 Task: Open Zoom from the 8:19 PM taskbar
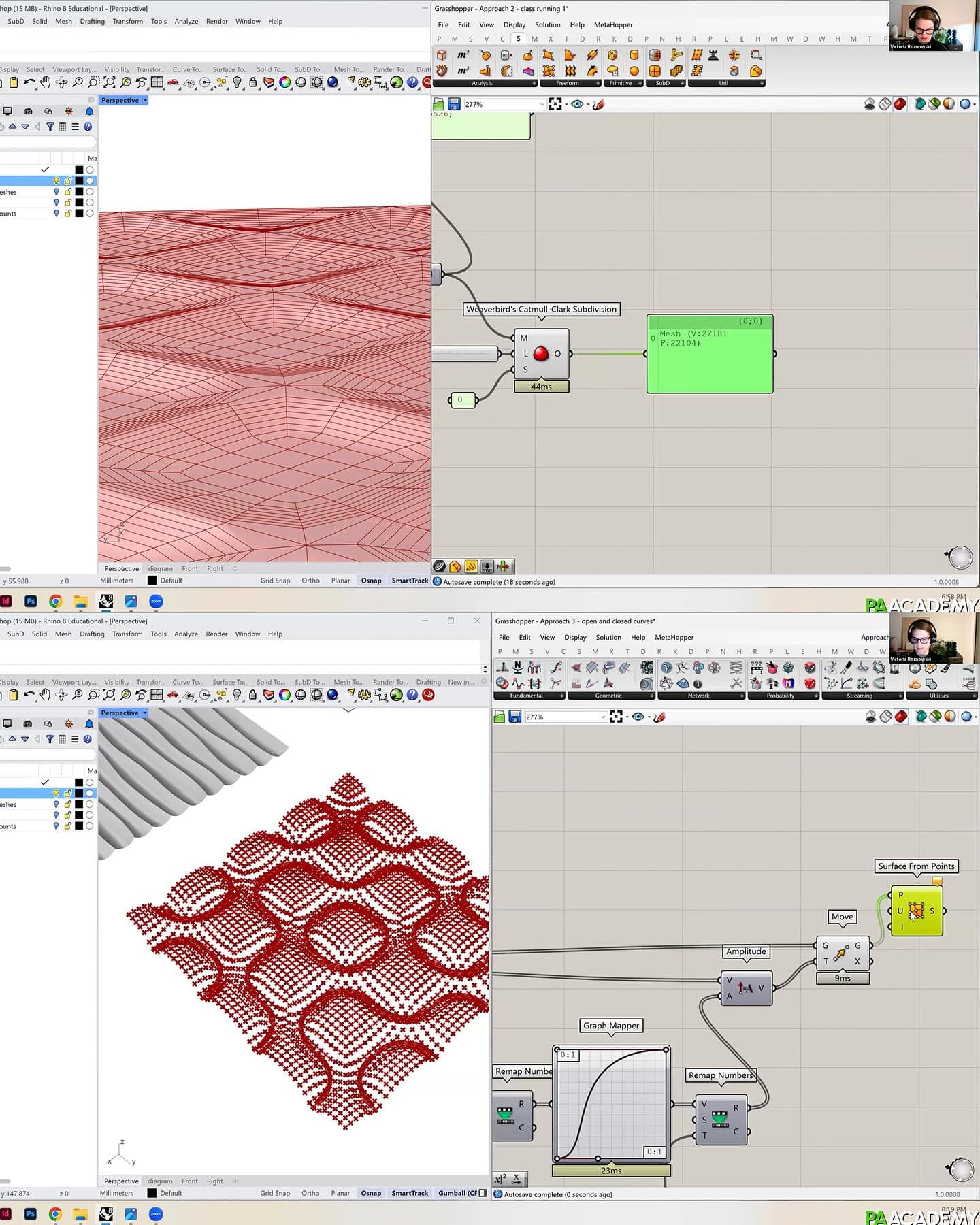coord(156,1214)
